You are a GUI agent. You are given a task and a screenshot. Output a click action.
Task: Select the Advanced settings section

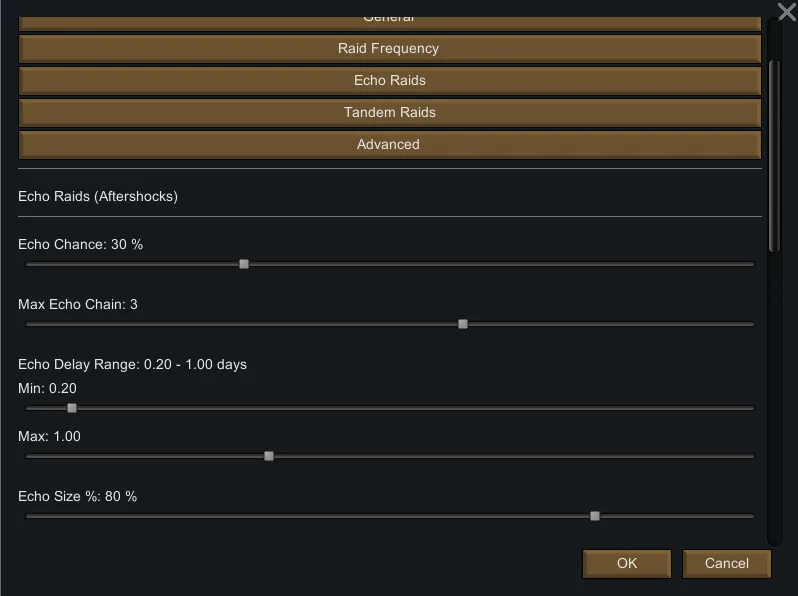coord(389,144)
